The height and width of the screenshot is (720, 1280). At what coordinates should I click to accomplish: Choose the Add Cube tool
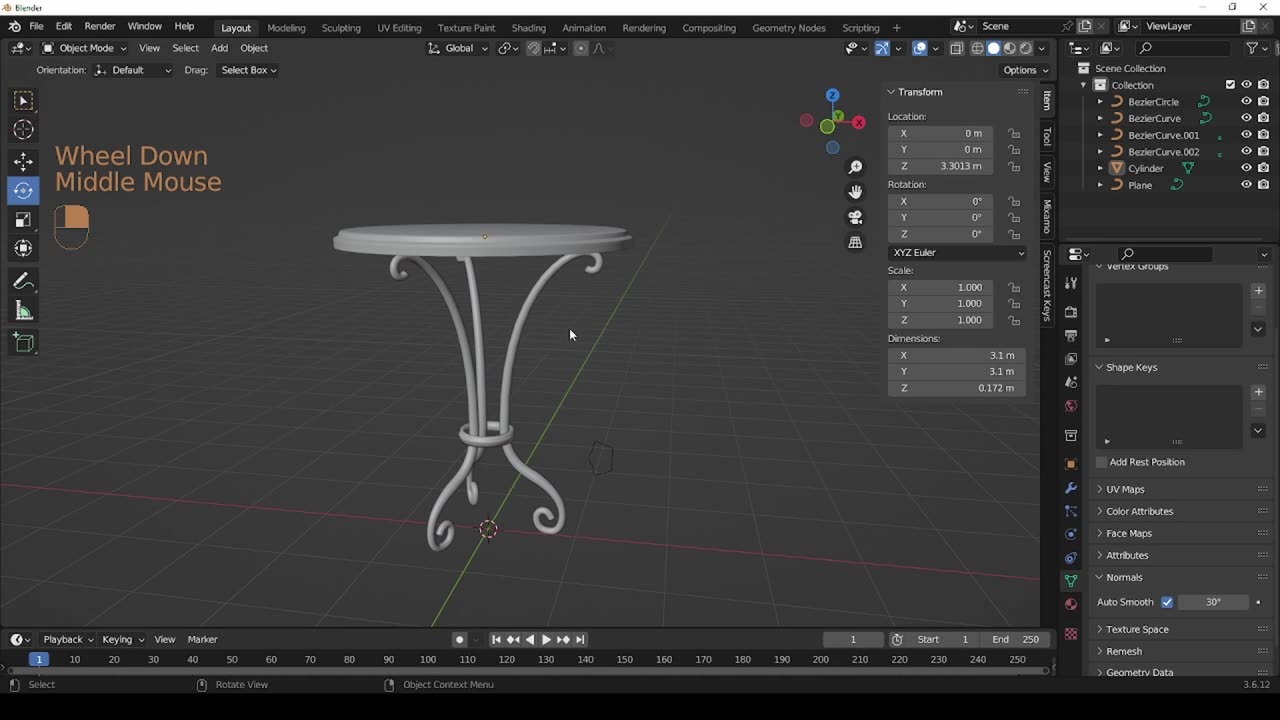coord(23,343)
